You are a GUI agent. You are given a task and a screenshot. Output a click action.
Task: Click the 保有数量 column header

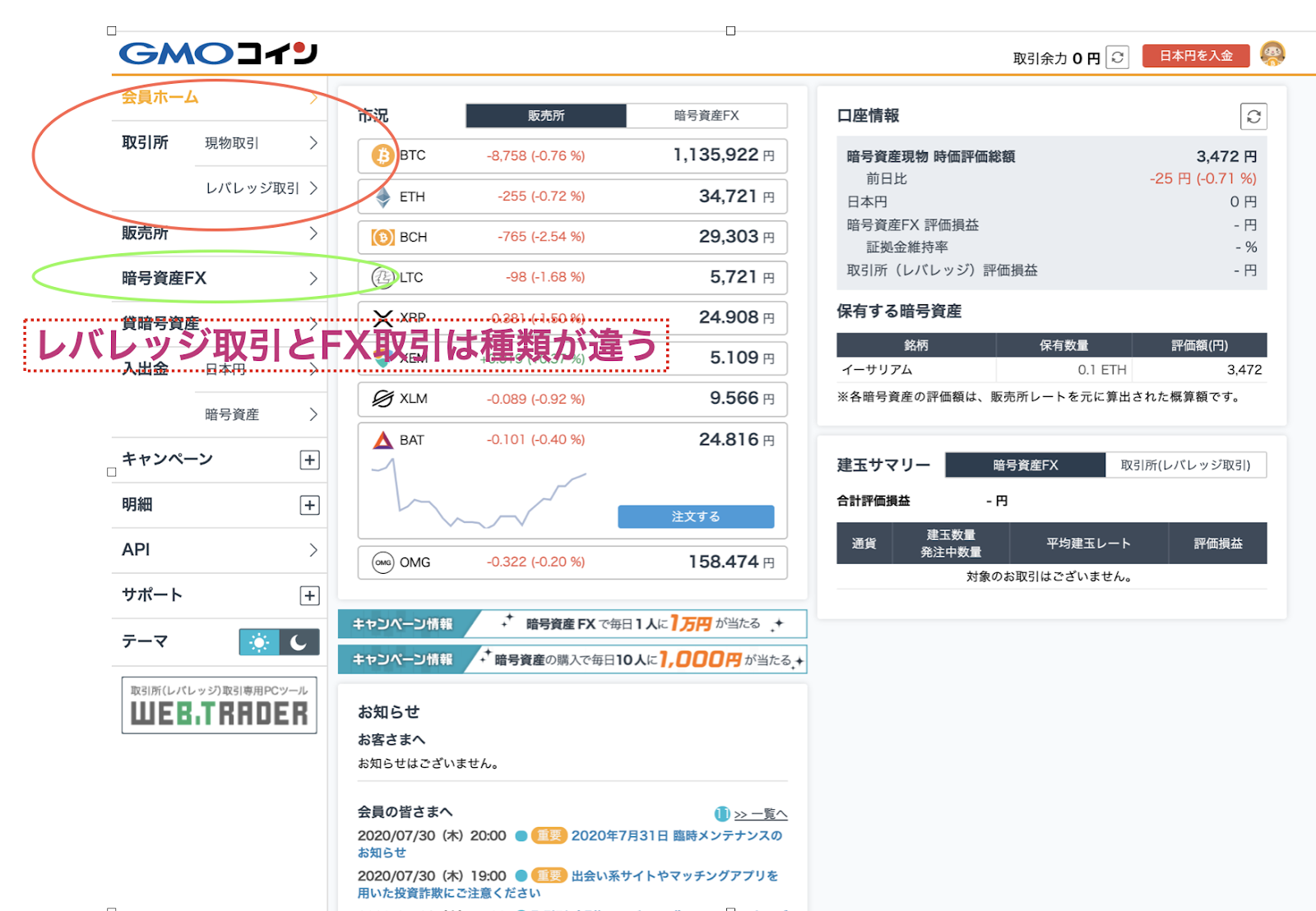tap(1064, 345)
